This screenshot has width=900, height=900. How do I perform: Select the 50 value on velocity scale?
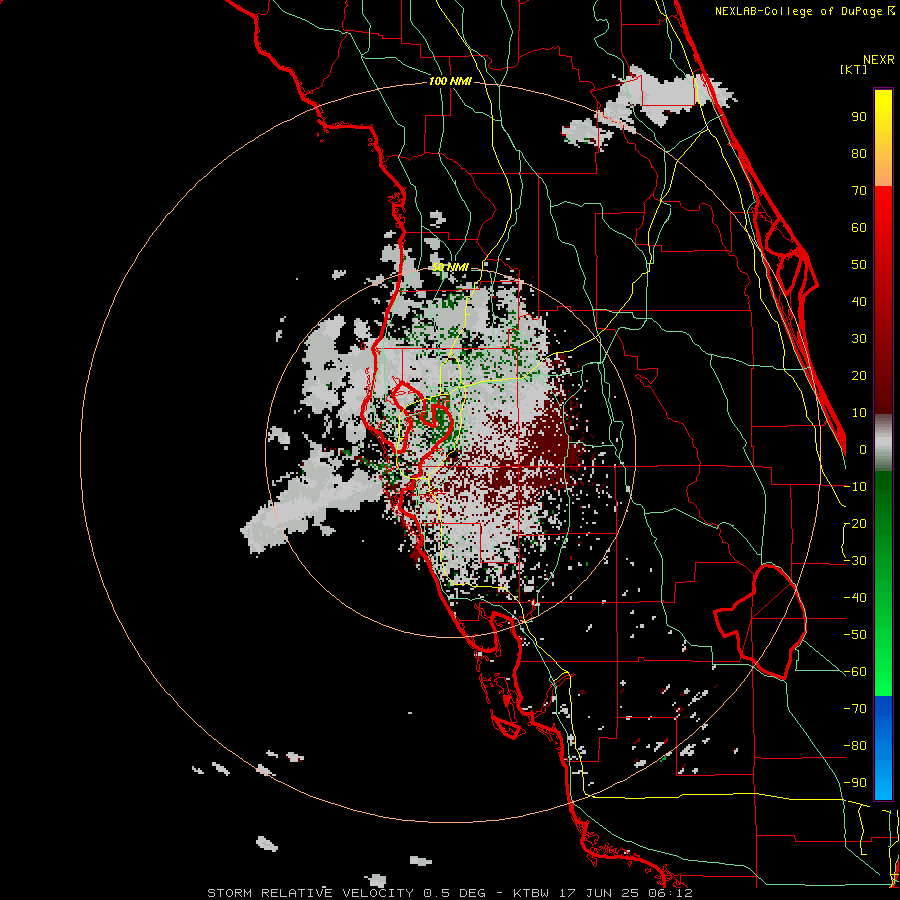859,265
